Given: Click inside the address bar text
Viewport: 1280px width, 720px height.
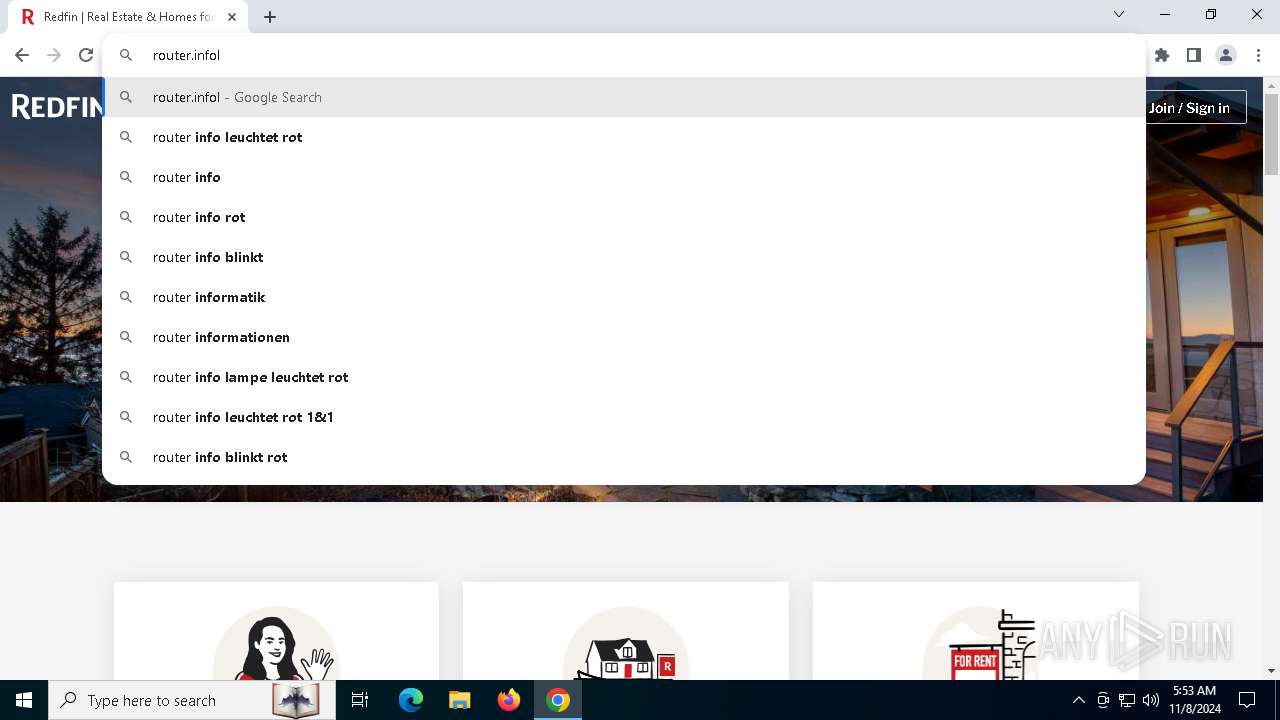Looking at the screenshot, I should [x=186, y=55].
